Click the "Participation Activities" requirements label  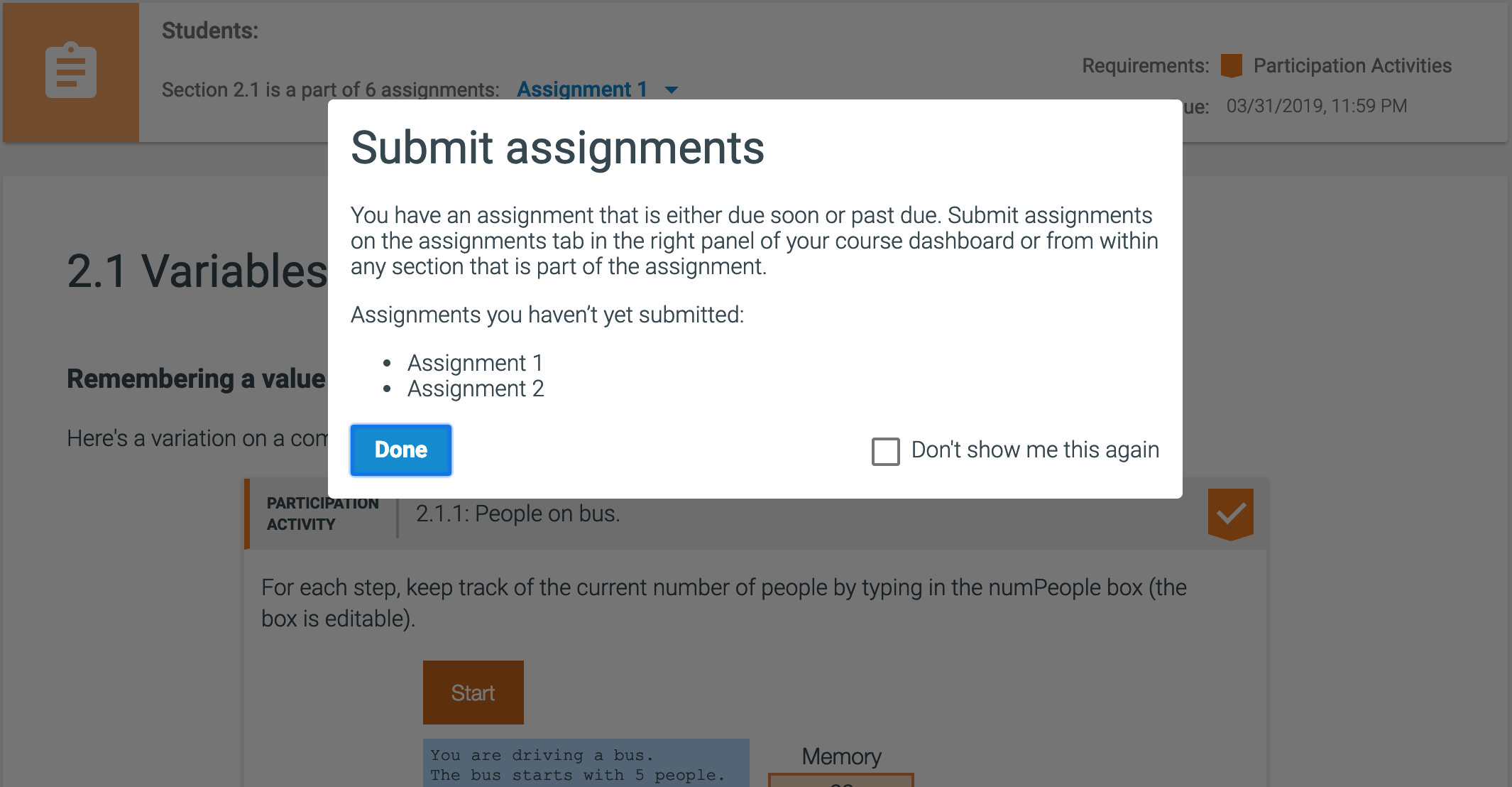coord(1352,66)
